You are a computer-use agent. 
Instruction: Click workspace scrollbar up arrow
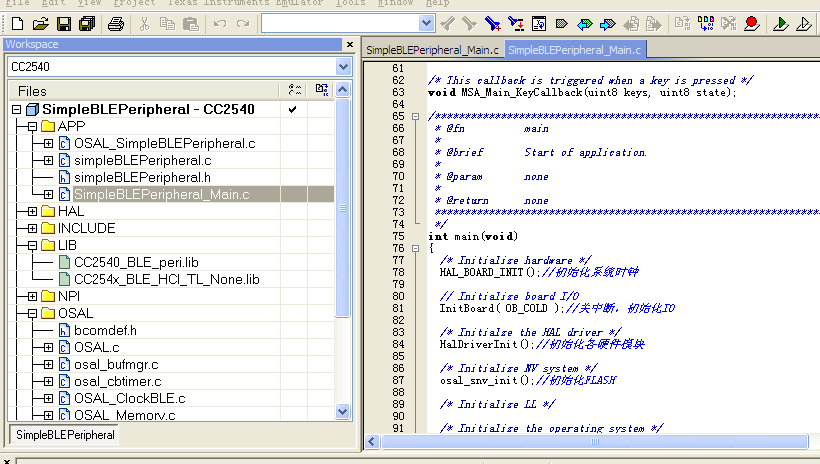point(343,90)
